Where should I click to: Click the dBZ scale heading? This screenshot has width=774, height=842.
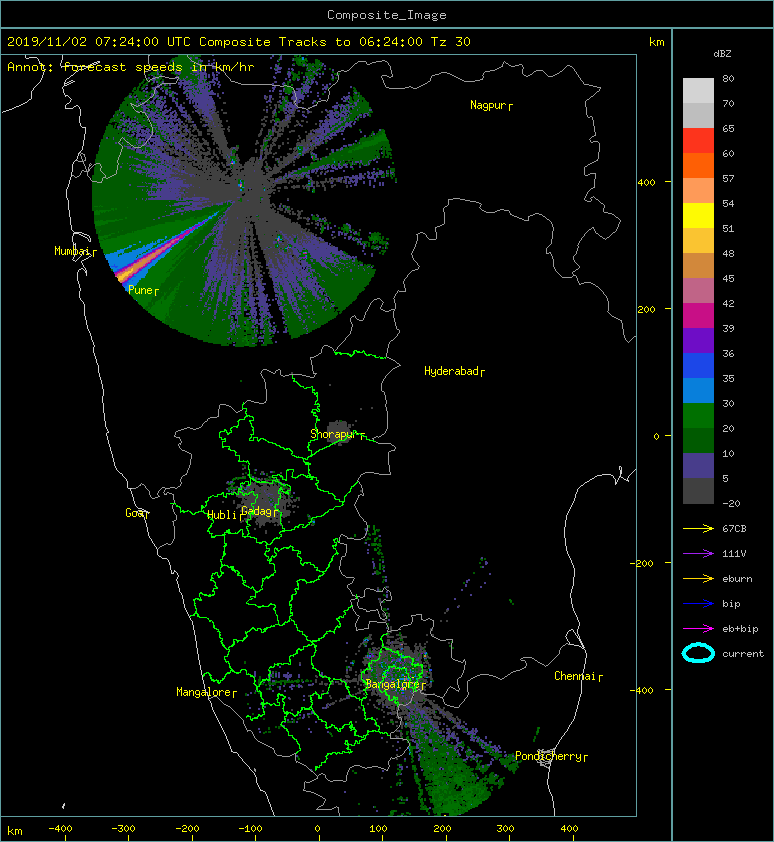click(722, 54)
